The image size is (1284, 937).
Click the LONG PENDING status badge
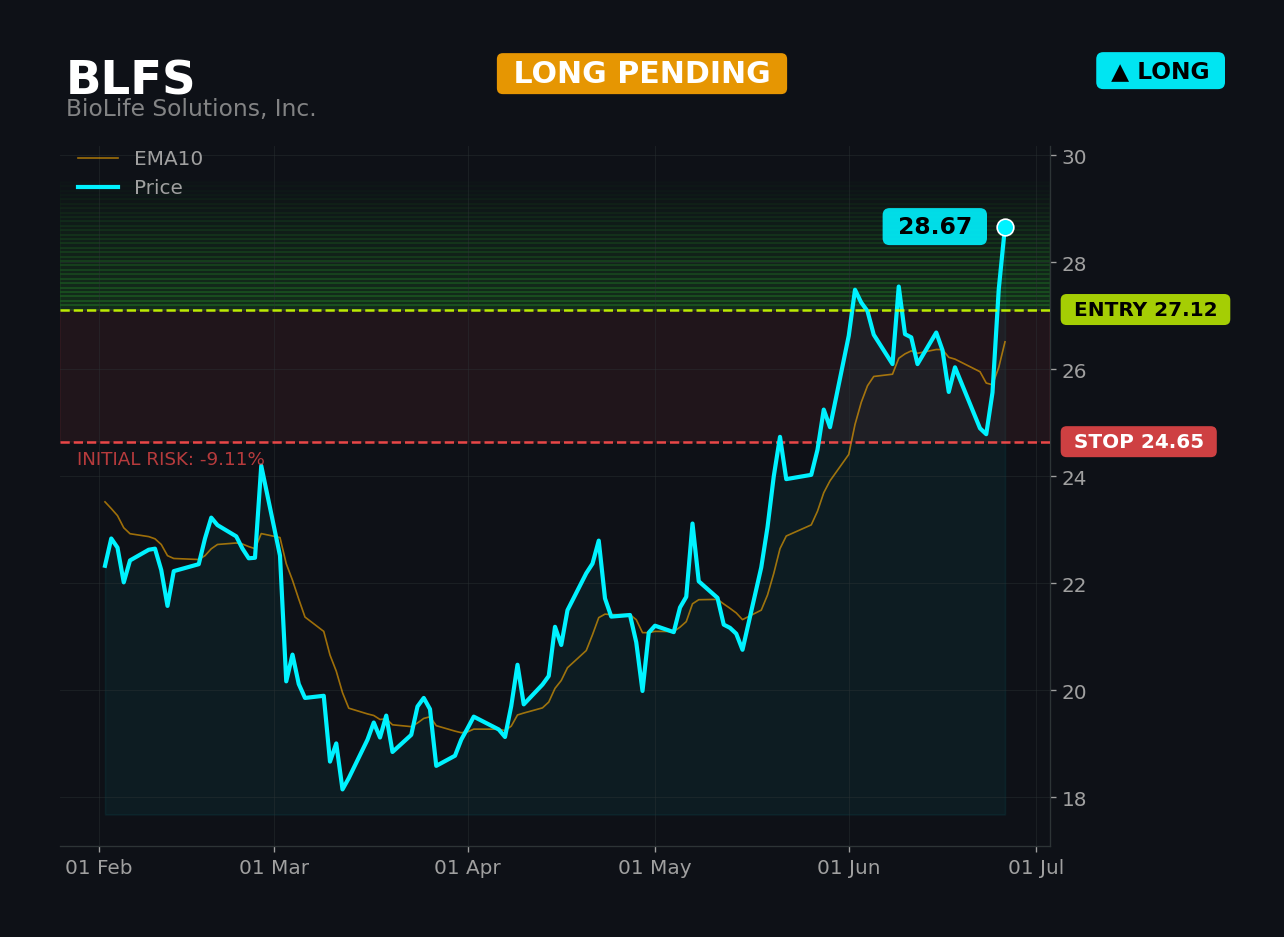click(x=642, y=74)
